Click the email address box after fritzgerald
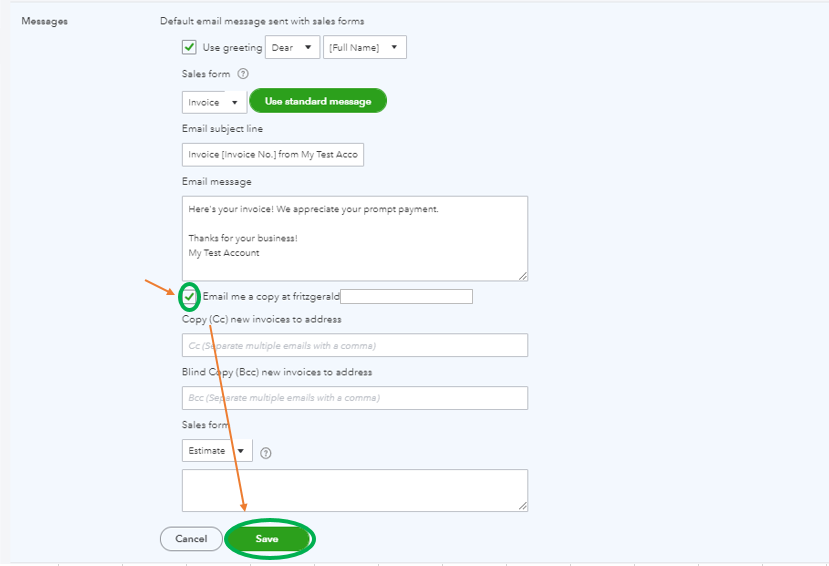829x566 pixels. 407,296
